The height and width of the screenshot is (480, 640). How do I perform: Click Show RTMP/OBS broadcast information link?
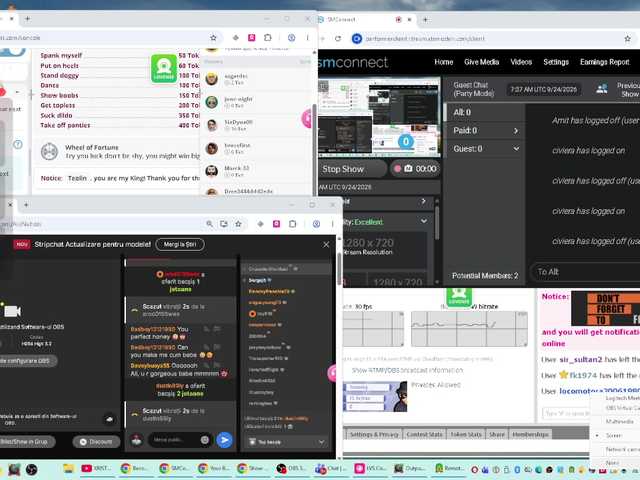(x=407, y=370)
